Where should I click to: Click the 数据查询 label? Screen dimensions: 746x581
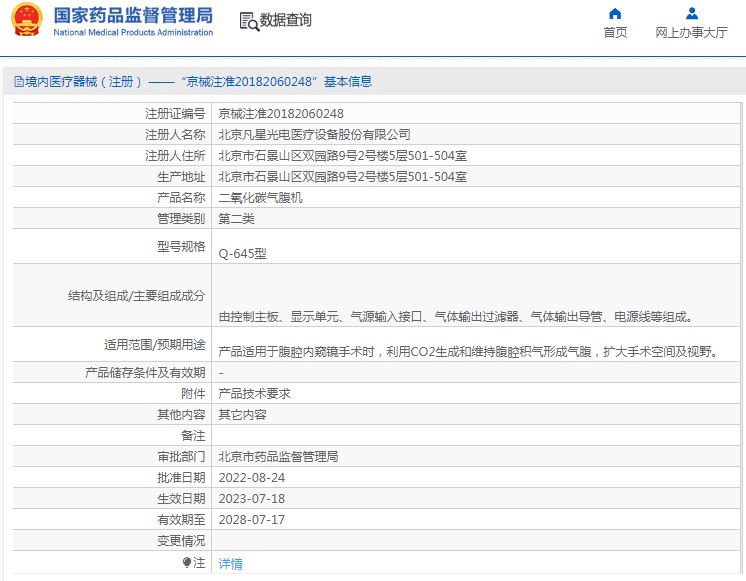click(x=285, y=20)
